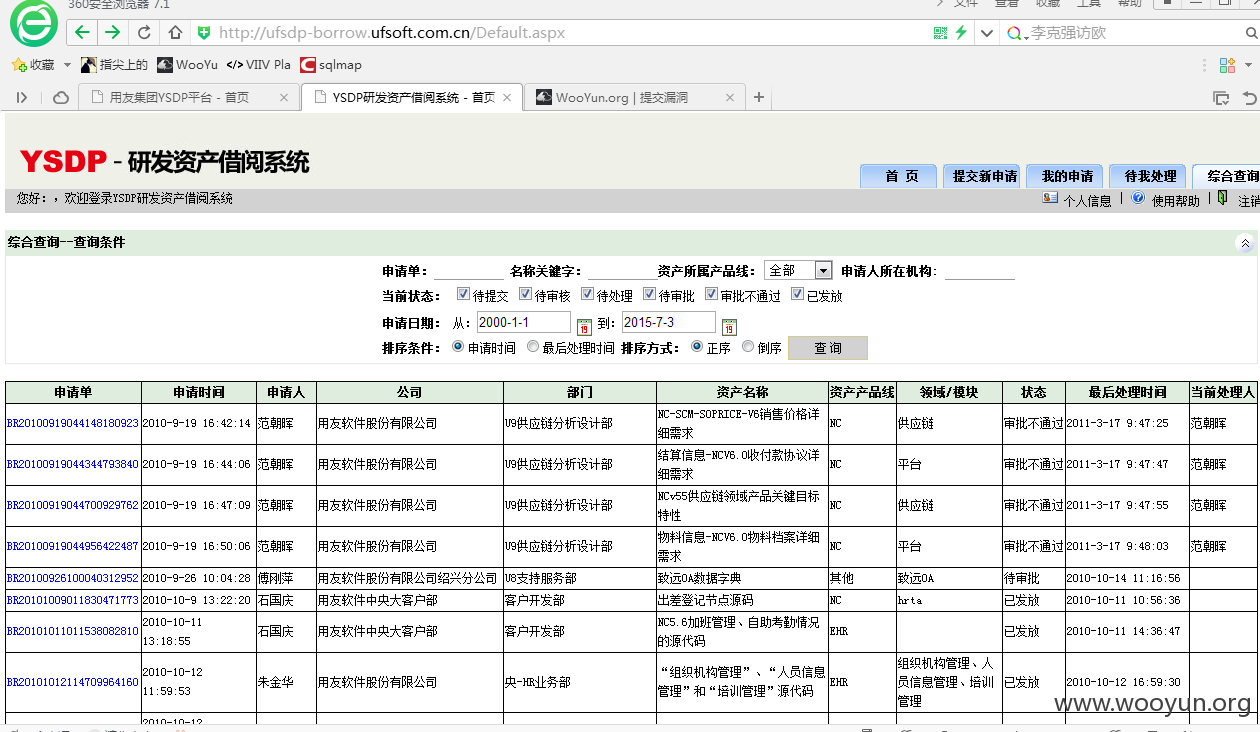Open the address bar history dropdown arrow
Image resolution: width=1260 pixels, height=732 pixels.
click(x=987, y=33)
